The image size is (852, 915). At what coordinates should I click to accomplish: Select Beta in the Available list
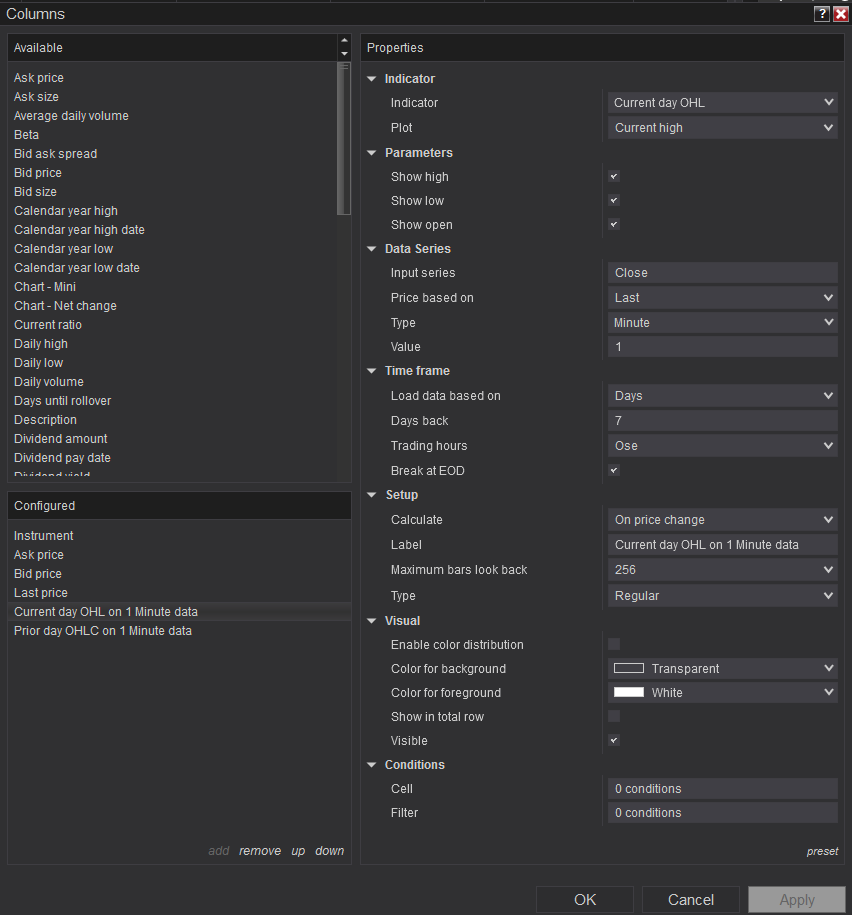[x=27, y=135]
